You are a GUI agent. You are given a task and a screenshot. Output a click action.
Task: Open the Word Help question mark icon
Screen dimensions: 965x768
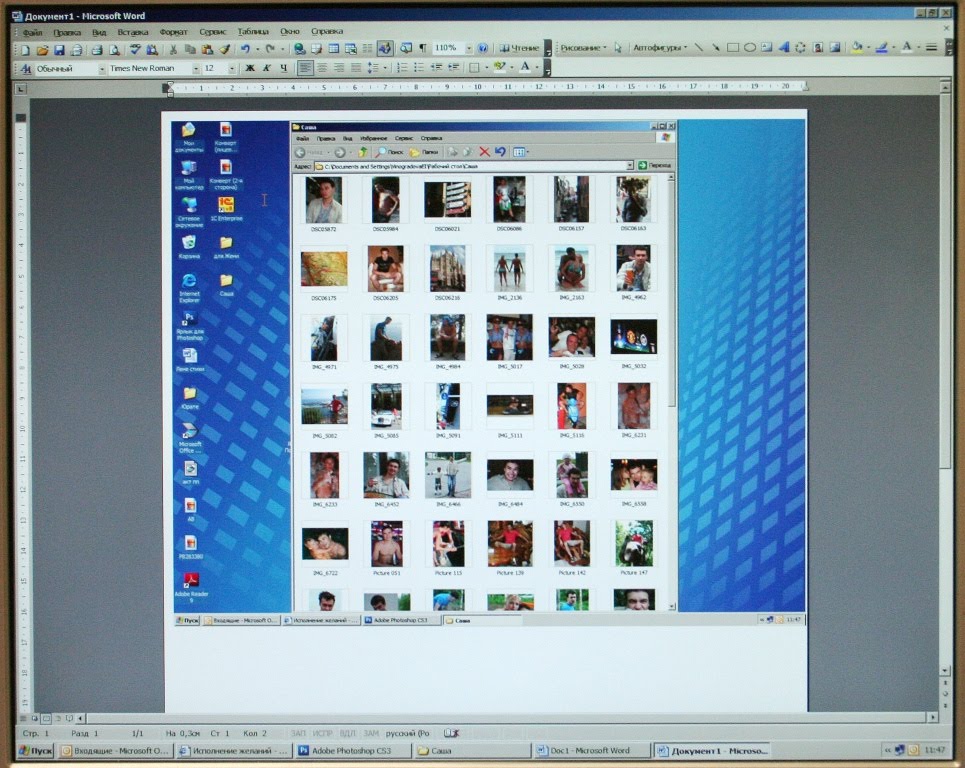point(483,47)
